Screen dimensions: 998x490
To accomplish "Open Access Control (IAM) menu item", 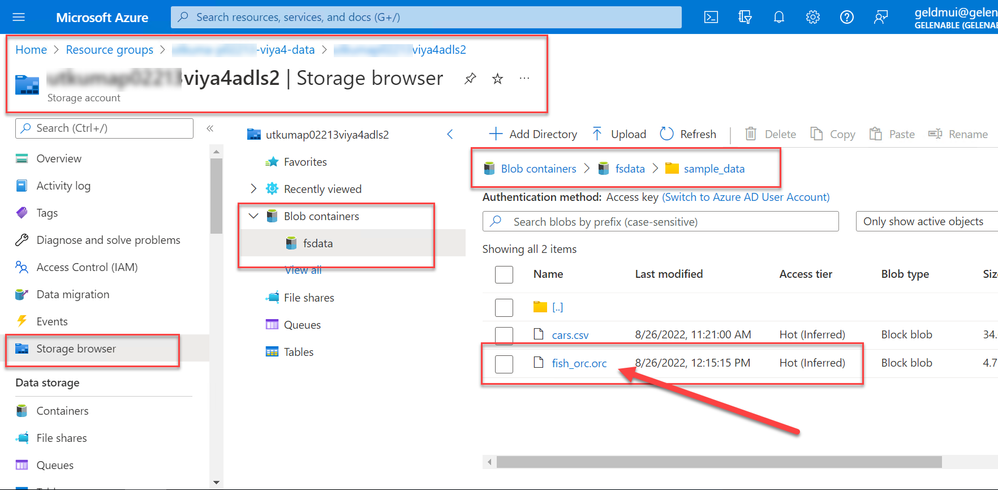I will click(86, 267).
